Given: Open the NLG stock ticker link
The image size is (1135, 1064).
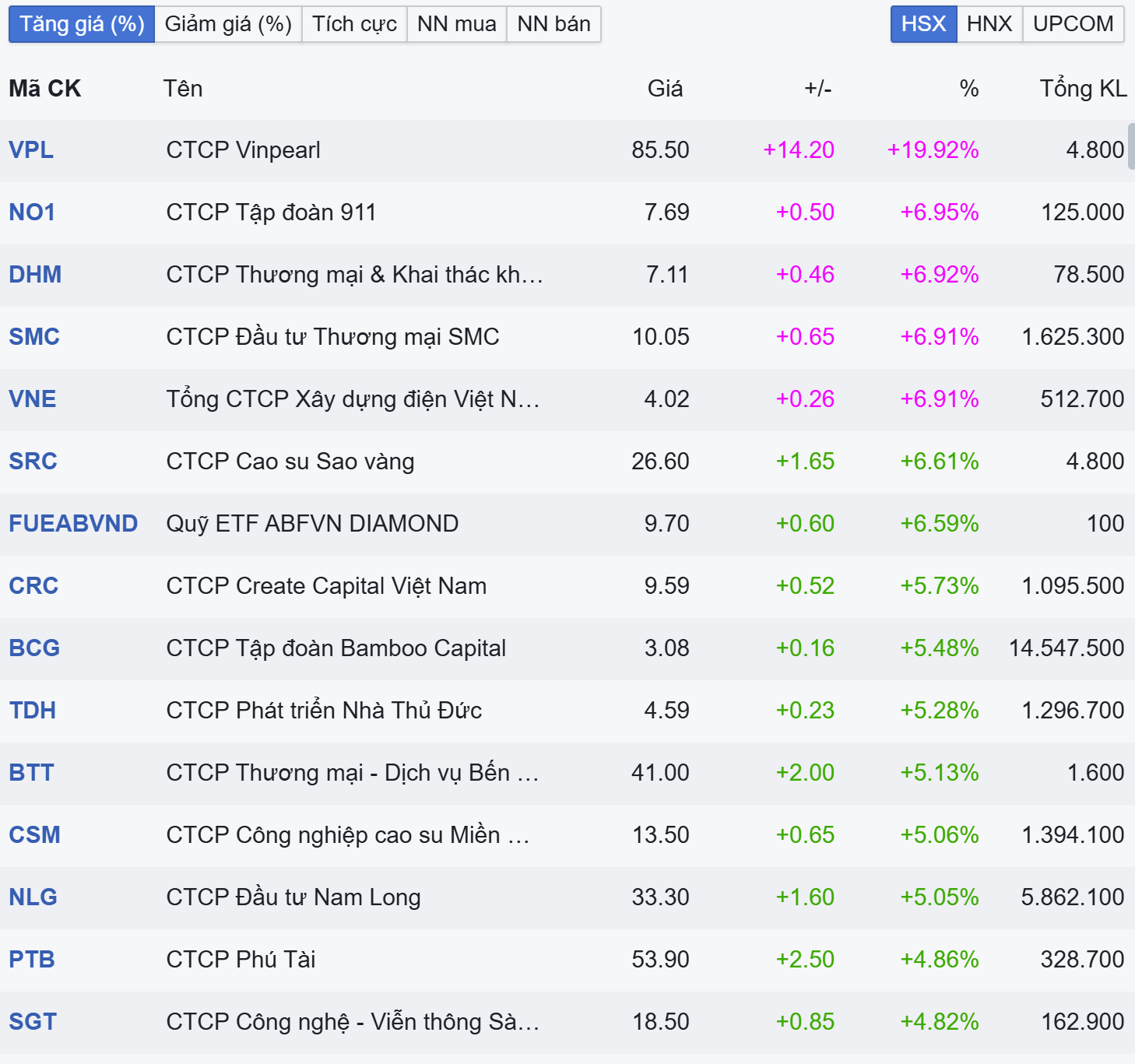Looking at the screenshot, I should pos(33,897).
